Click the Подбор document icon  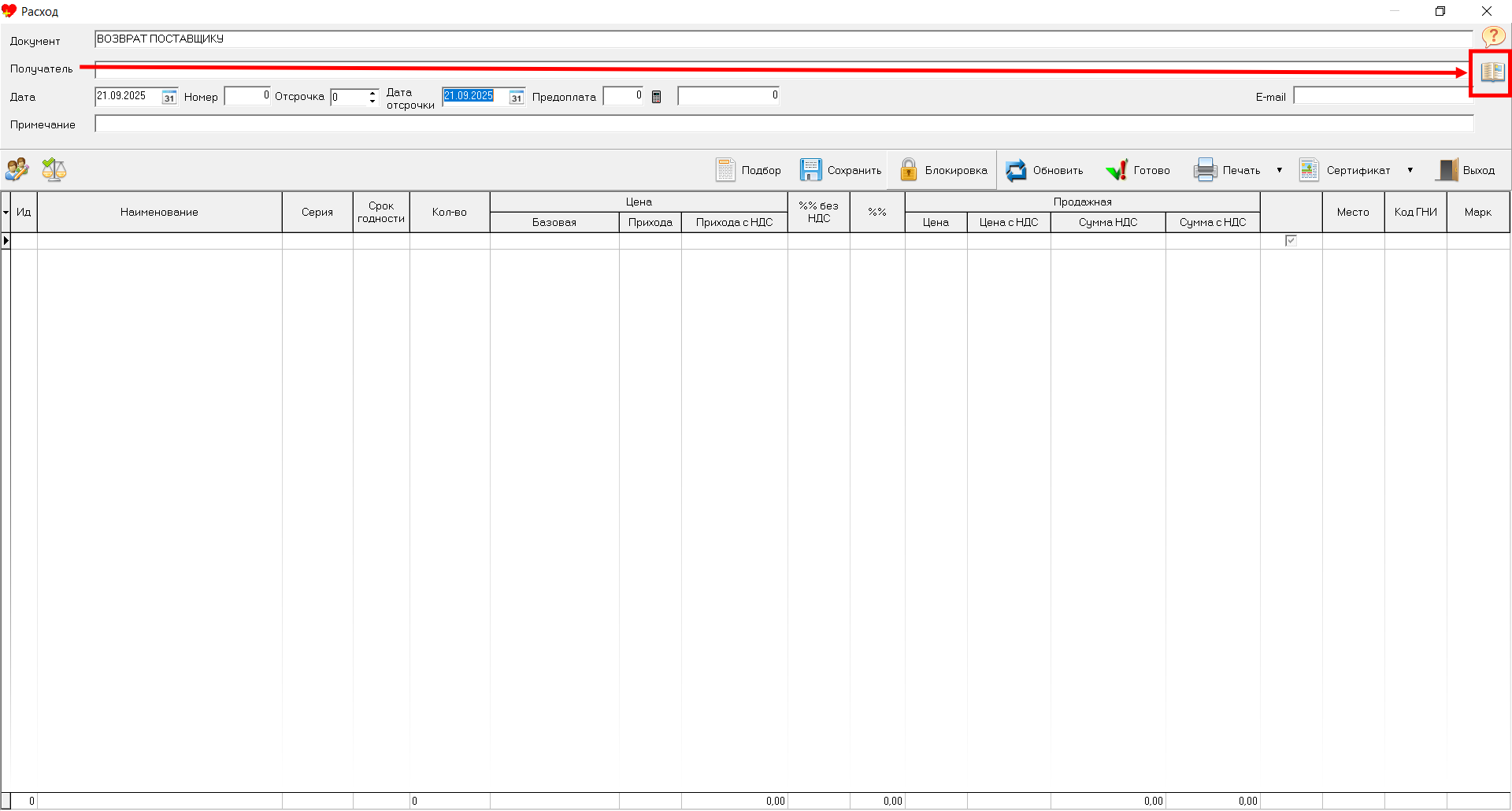725,170
